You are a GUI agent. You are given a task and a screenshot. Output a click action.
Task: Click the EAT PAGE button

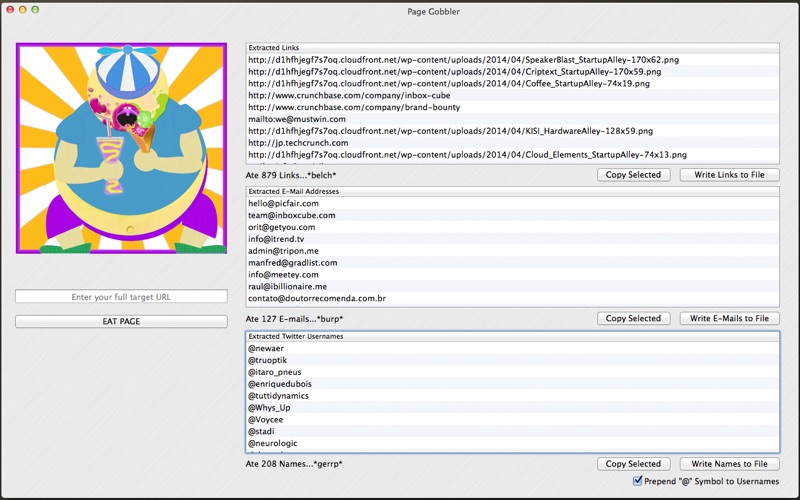121,321
